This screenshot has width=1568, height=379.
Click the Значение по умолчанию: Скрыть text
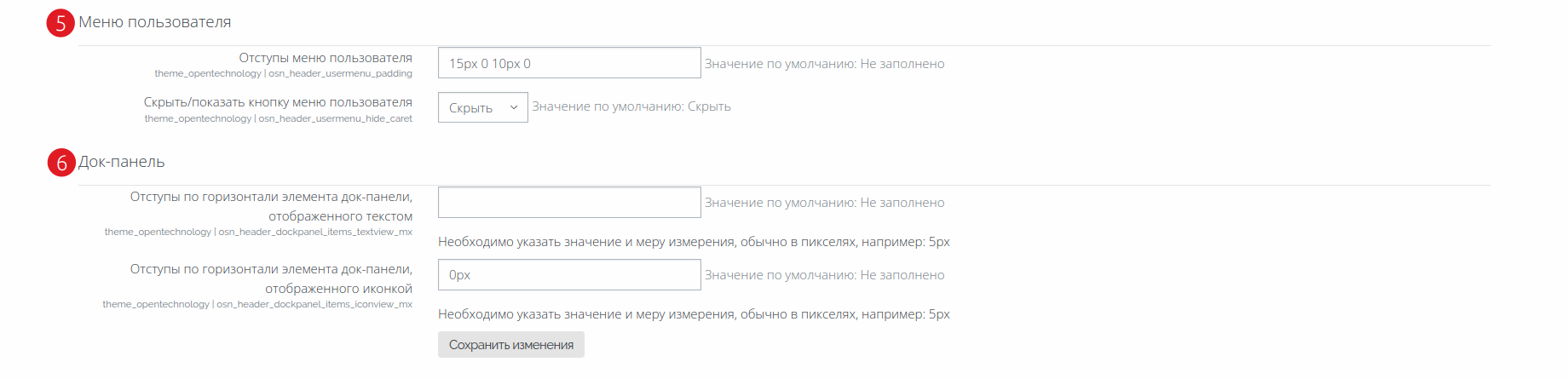tap(631, 106)
